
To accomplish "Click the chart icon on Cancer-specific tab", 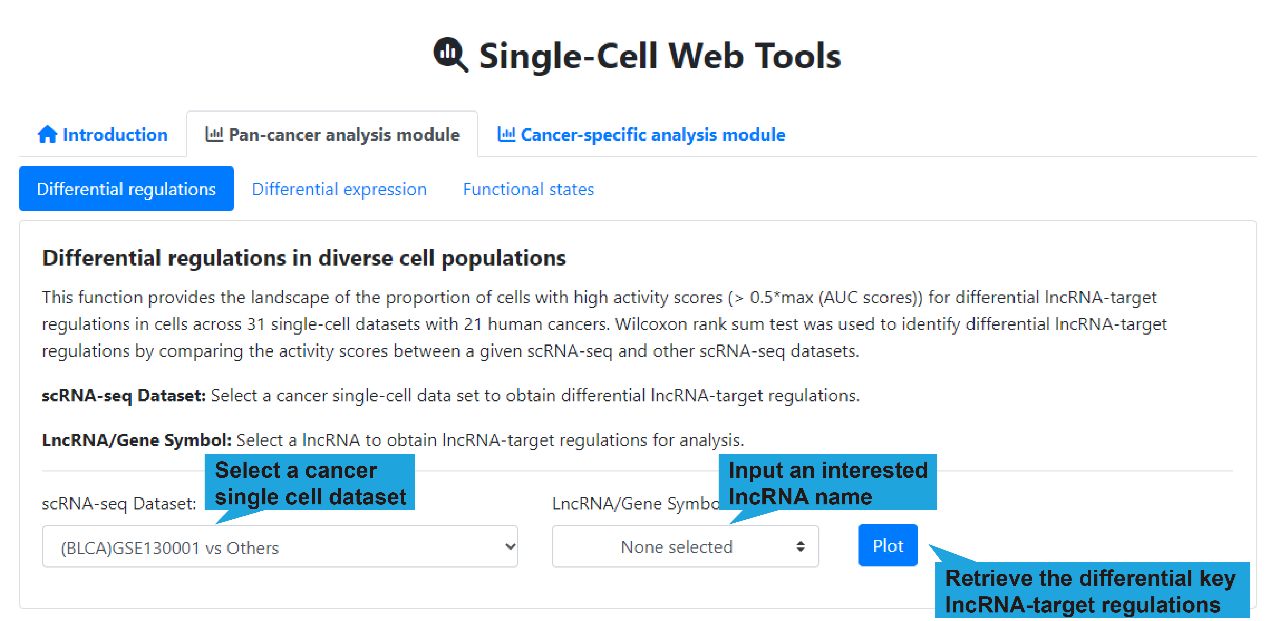I will click(507, 134).
